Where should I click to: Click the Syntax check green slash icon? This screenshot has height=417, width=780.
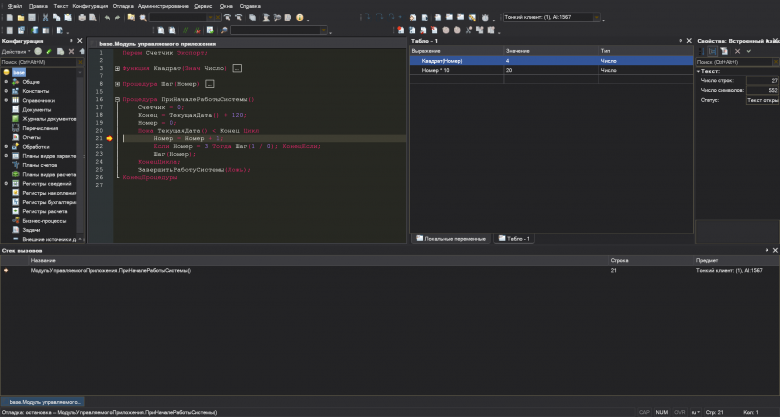(185, 30)
